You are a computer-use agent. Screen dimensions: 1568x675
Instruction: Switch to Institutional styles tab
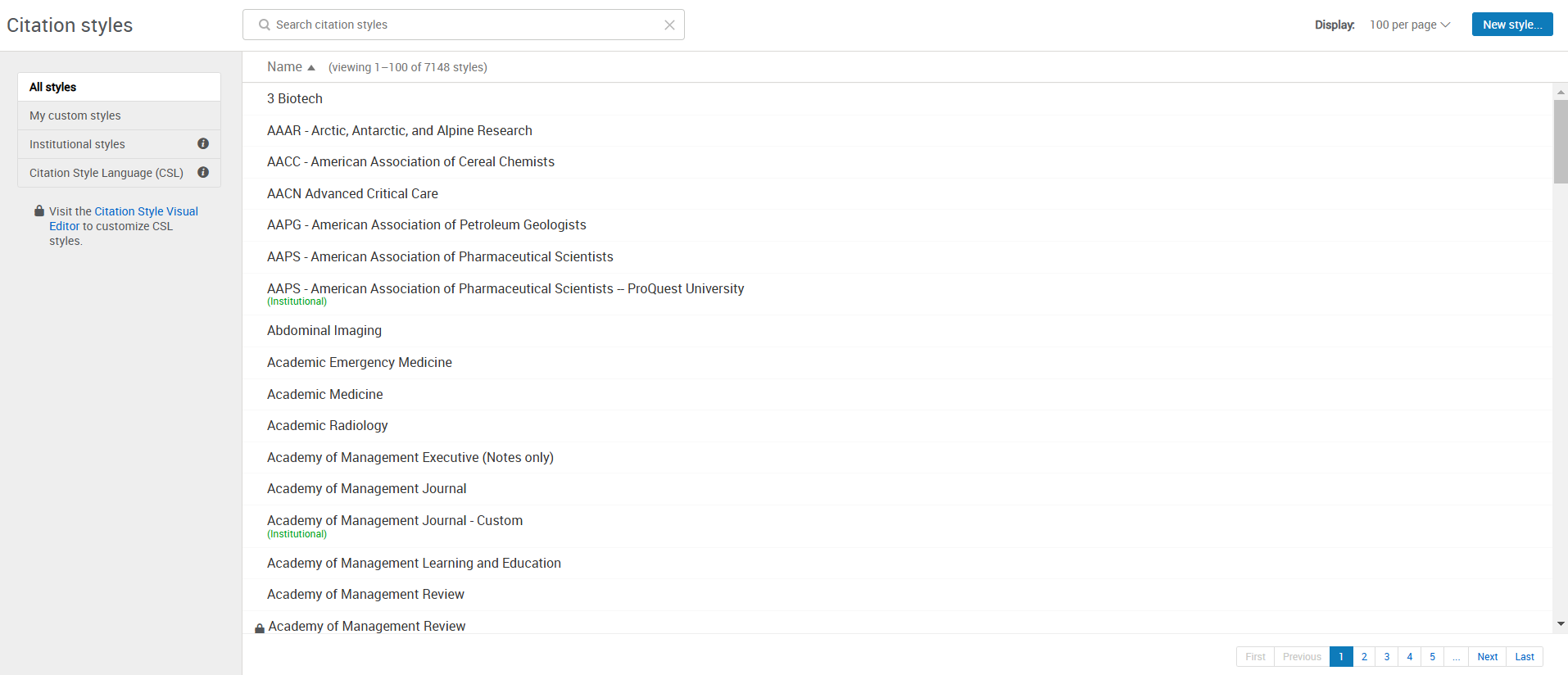pos(119,144)
